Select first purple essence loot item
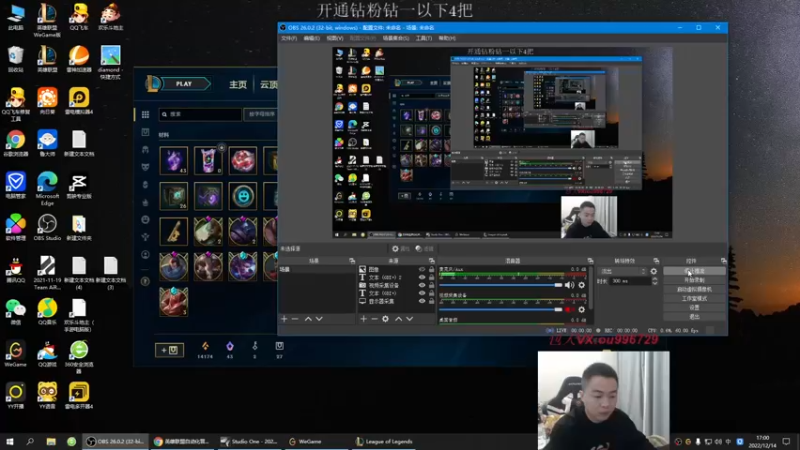The width and height of the screenshot is (800, 450). (x=173, y=161)
